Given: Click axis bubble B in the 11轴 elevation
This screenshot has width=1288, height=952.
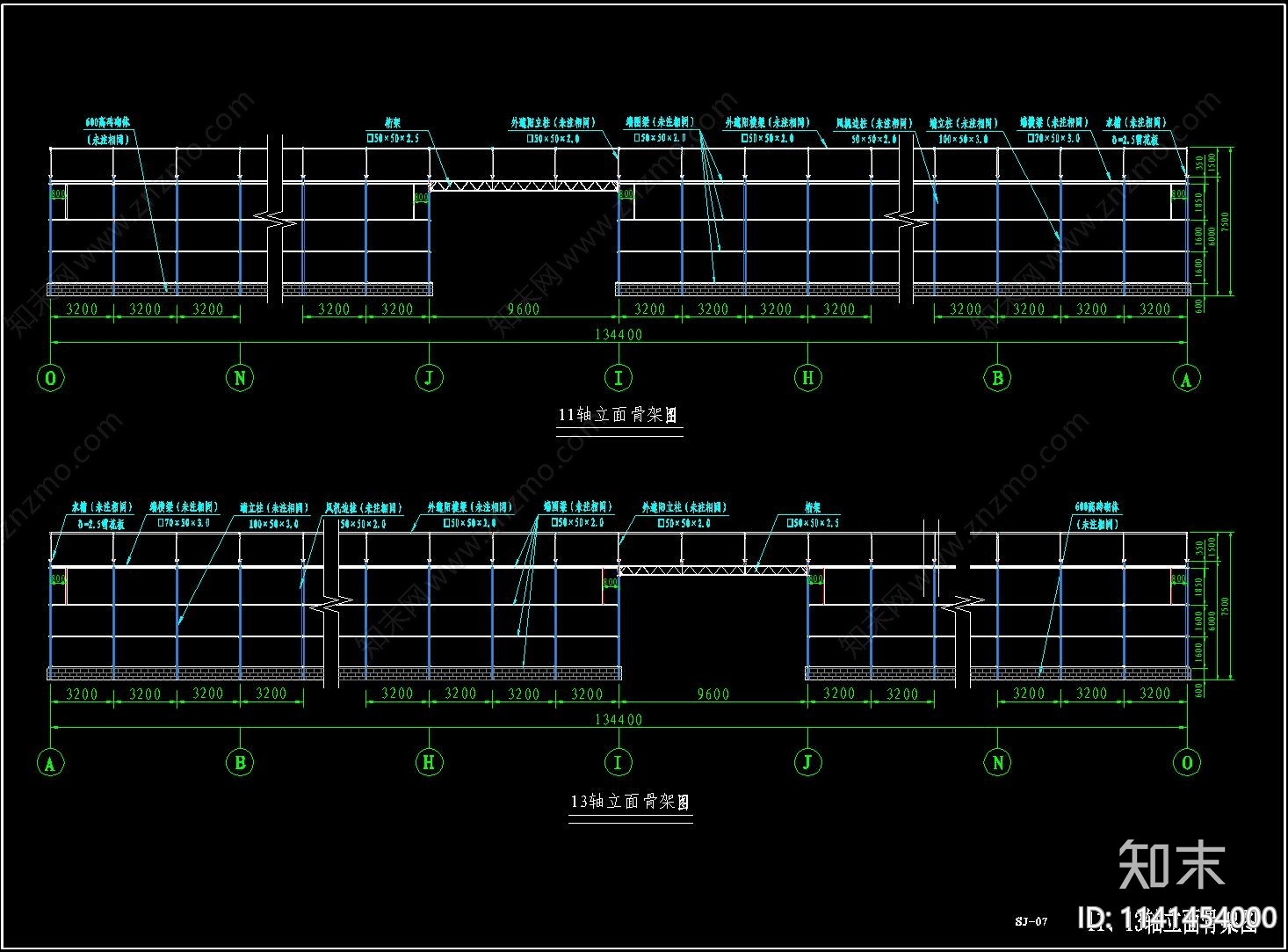Looking at the screenshot, I should [997, 379].
